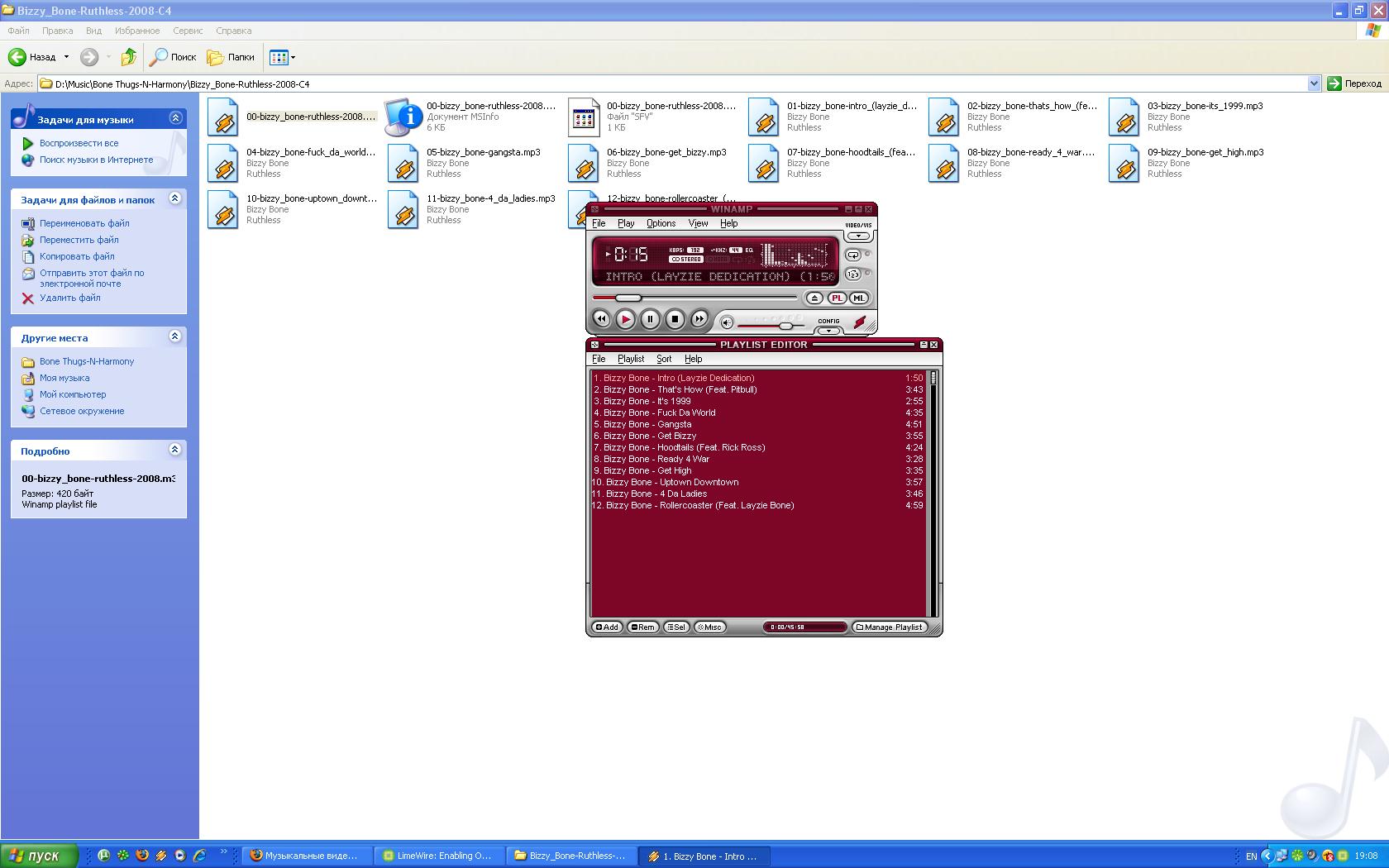This screenshot has width=1389, height=868.
Task: Select the 09-bizzy_bone-get_high.mp3 file icon
Action: click(1124, 163)
